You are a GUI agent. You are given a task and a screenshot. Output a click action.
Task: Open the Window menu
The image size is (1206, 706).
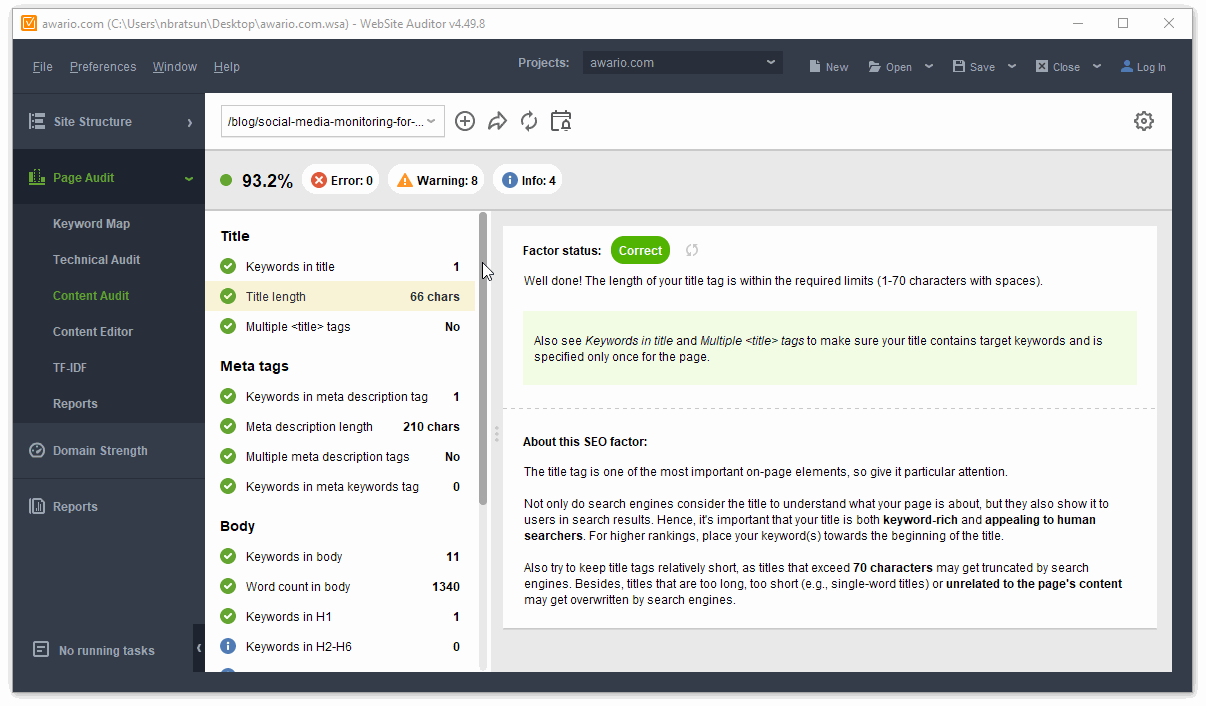[175, 67]
